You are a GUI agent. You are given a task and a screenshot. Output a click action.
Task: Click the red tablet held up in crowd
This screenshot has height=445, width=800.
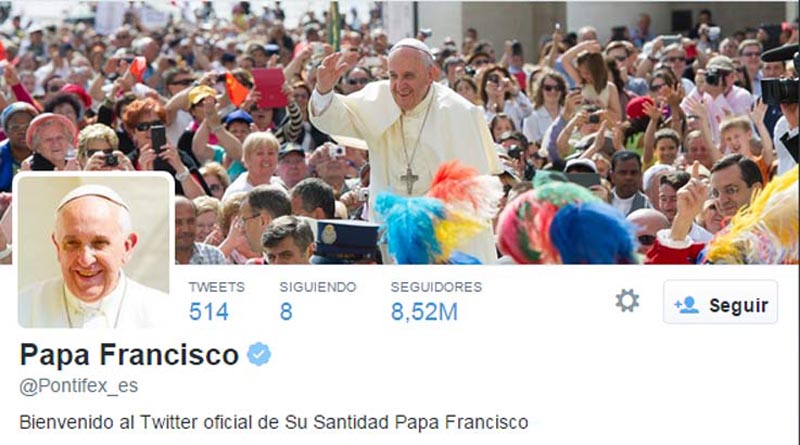(x=269, y=88)
